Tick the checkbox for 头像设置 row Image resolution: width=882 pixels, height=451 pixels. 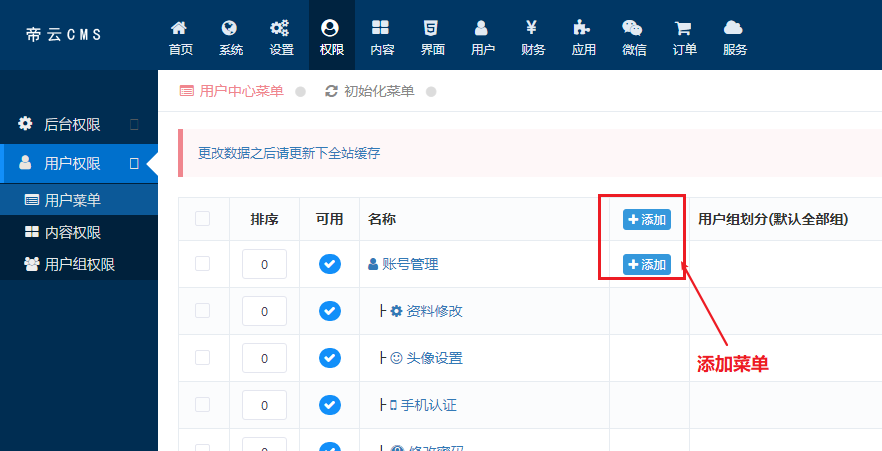202,357
